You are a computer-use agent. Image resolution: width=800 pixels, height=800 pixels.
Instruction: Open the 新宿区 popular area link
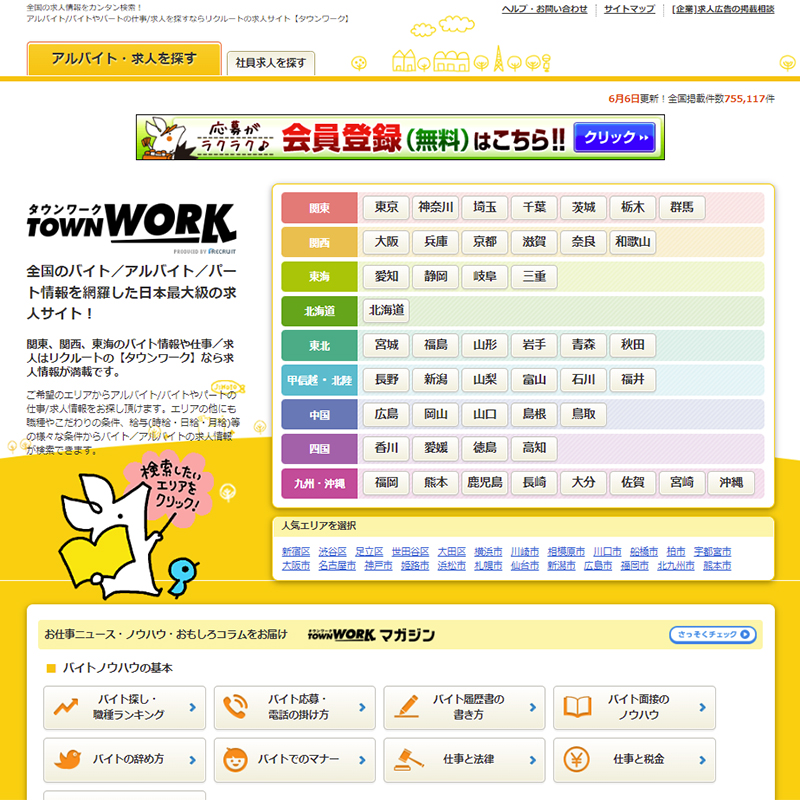296,552
